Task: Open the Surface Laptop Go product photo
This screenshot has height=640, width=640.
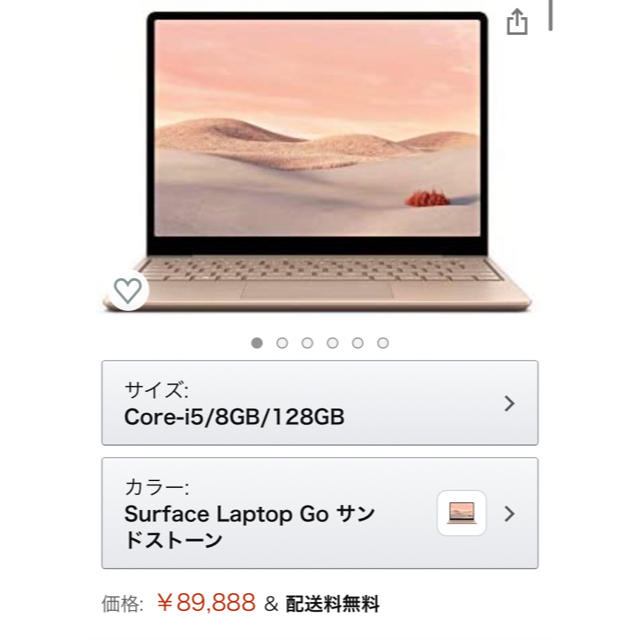Action: click(x=318, y=162)
